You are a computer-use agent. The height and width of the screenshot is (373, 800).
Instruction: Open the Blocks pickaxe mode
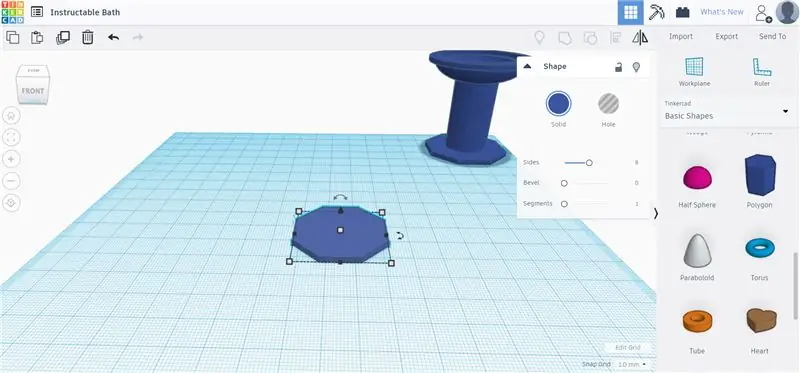[657, 12]
